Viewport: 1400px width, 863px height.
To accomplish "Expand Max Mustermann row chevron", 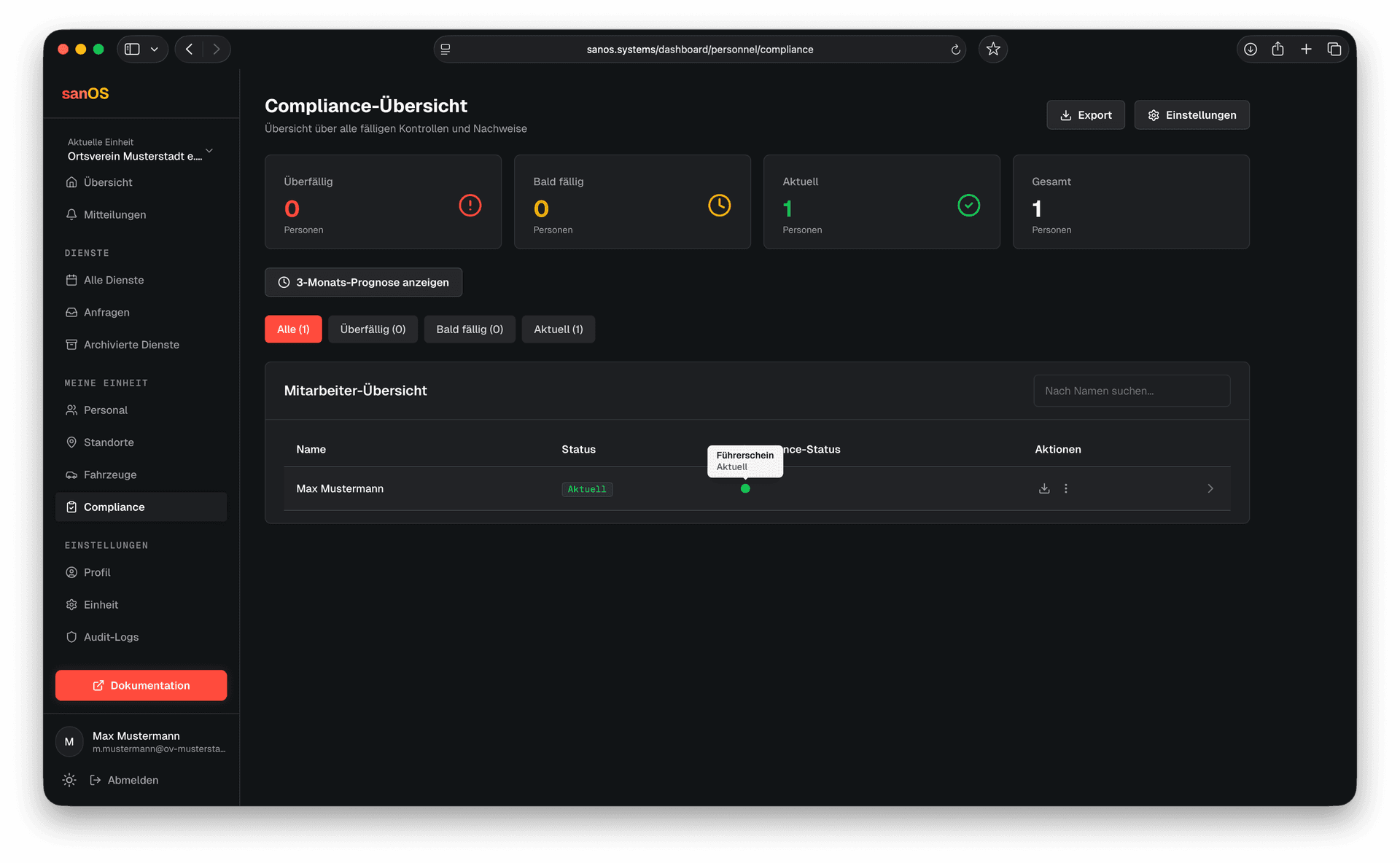I will point(1210,488).
